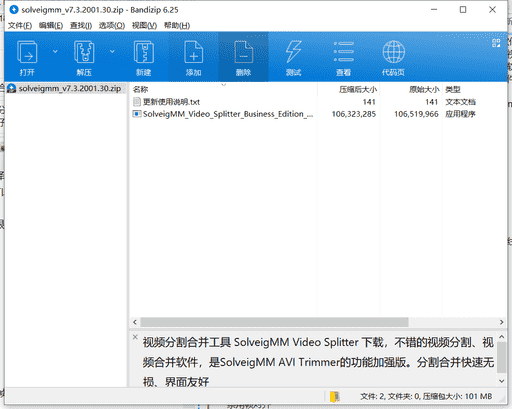This screenshot has width=512, height=409.
Task: Click the New archive (新建) icon
Action: (144, 52)
